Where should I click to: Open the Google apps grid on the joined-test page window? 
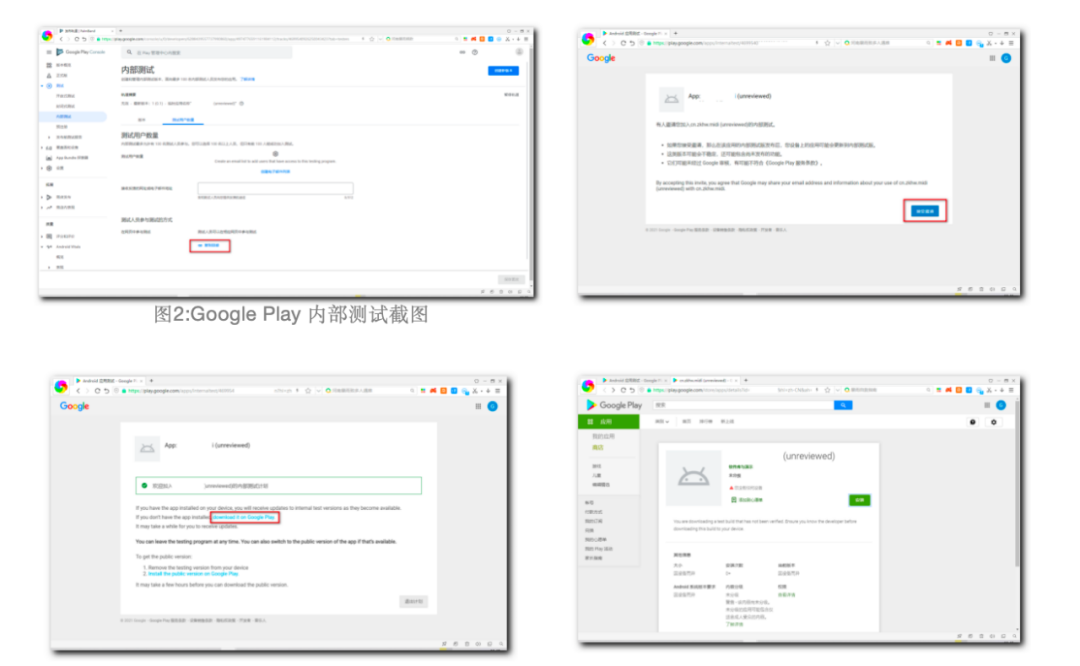478,406
